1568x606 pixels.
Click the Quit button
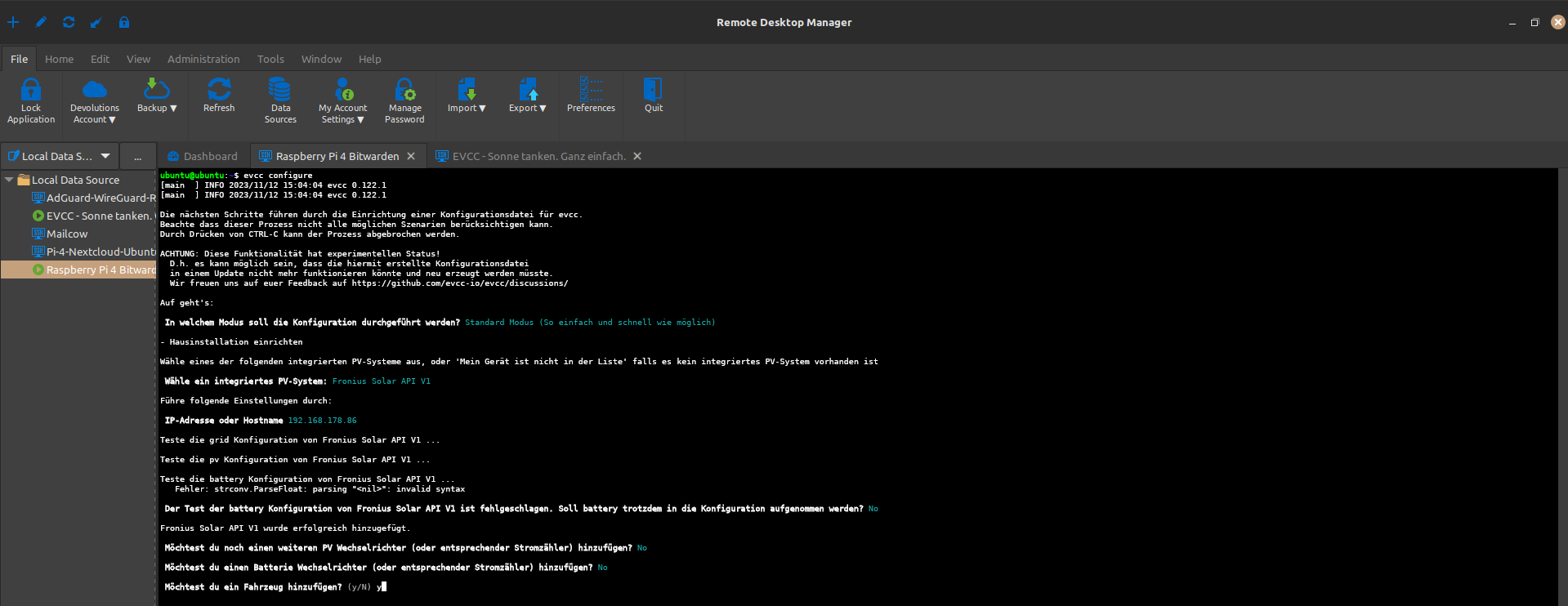tap(653, 96)
